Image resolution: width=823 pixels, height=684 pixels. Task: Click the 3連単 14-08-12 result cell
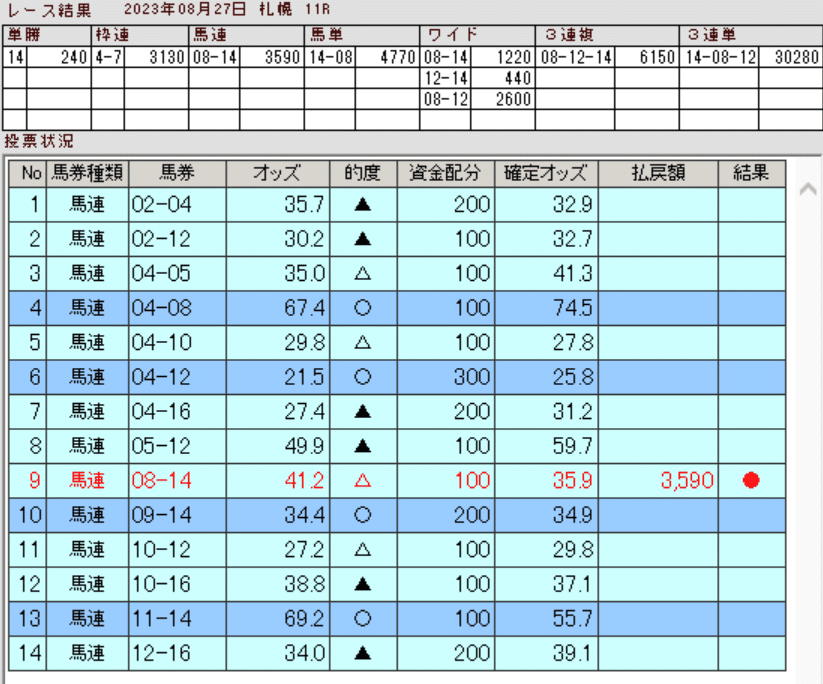point(720,57)
